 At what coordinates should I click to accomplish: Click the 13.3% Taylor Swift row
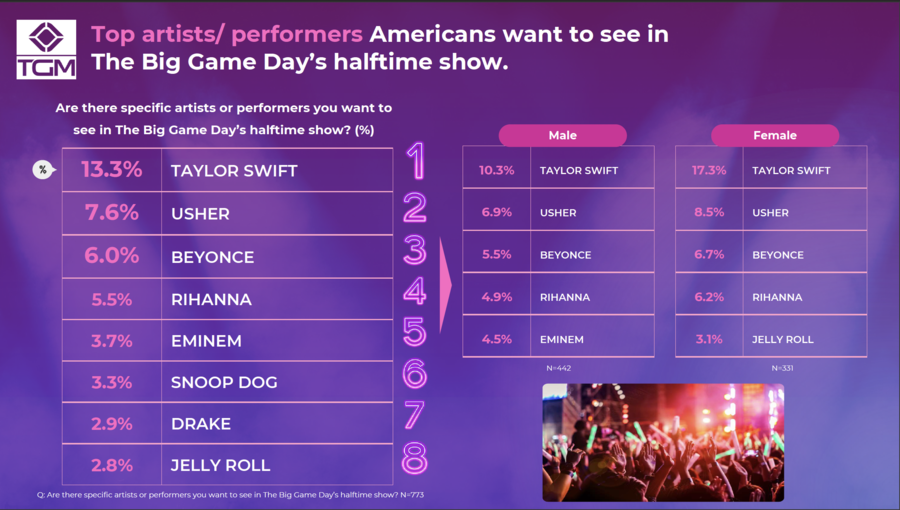(227, 171)
